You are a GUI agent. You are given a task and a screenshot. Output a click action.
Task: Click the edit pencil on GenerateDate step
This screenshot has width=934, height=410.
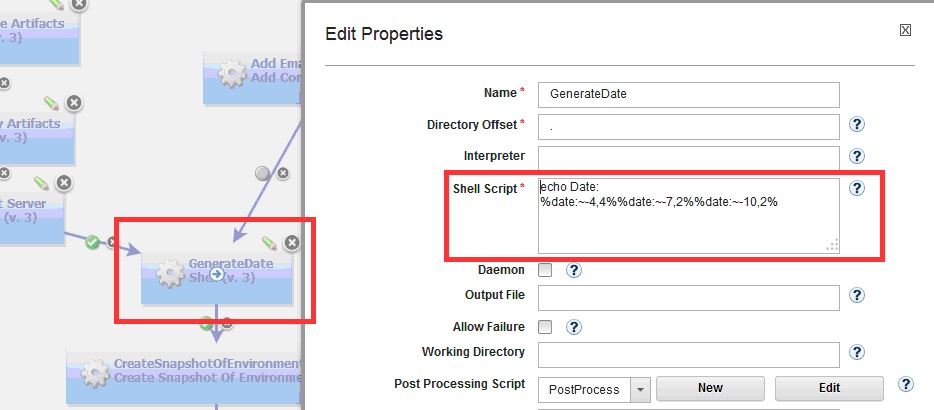coord(269,242)
